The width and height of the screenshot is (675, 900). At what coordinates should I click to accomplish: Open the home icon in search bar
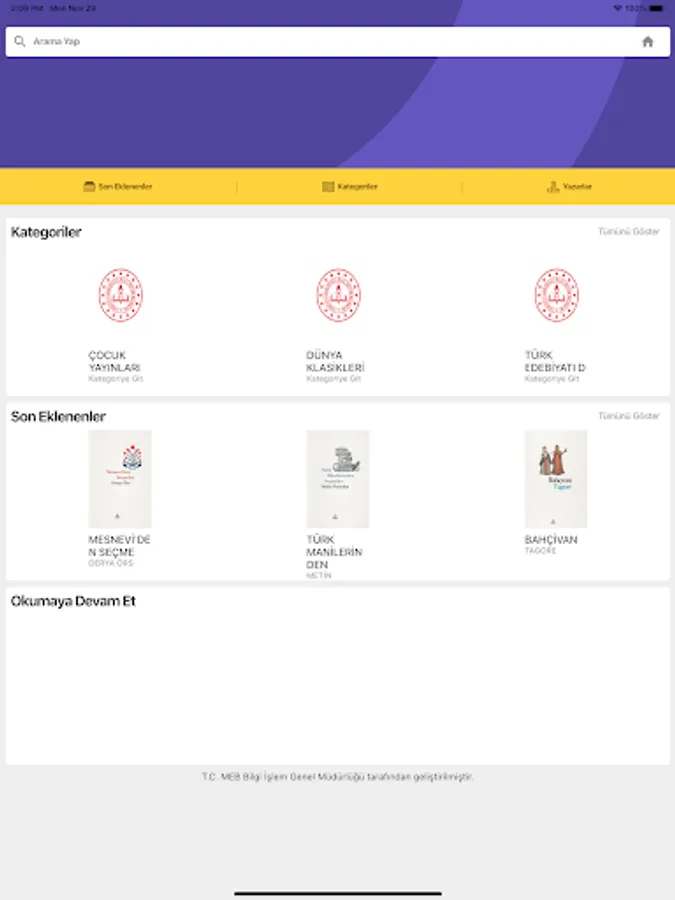pos(647,41)
